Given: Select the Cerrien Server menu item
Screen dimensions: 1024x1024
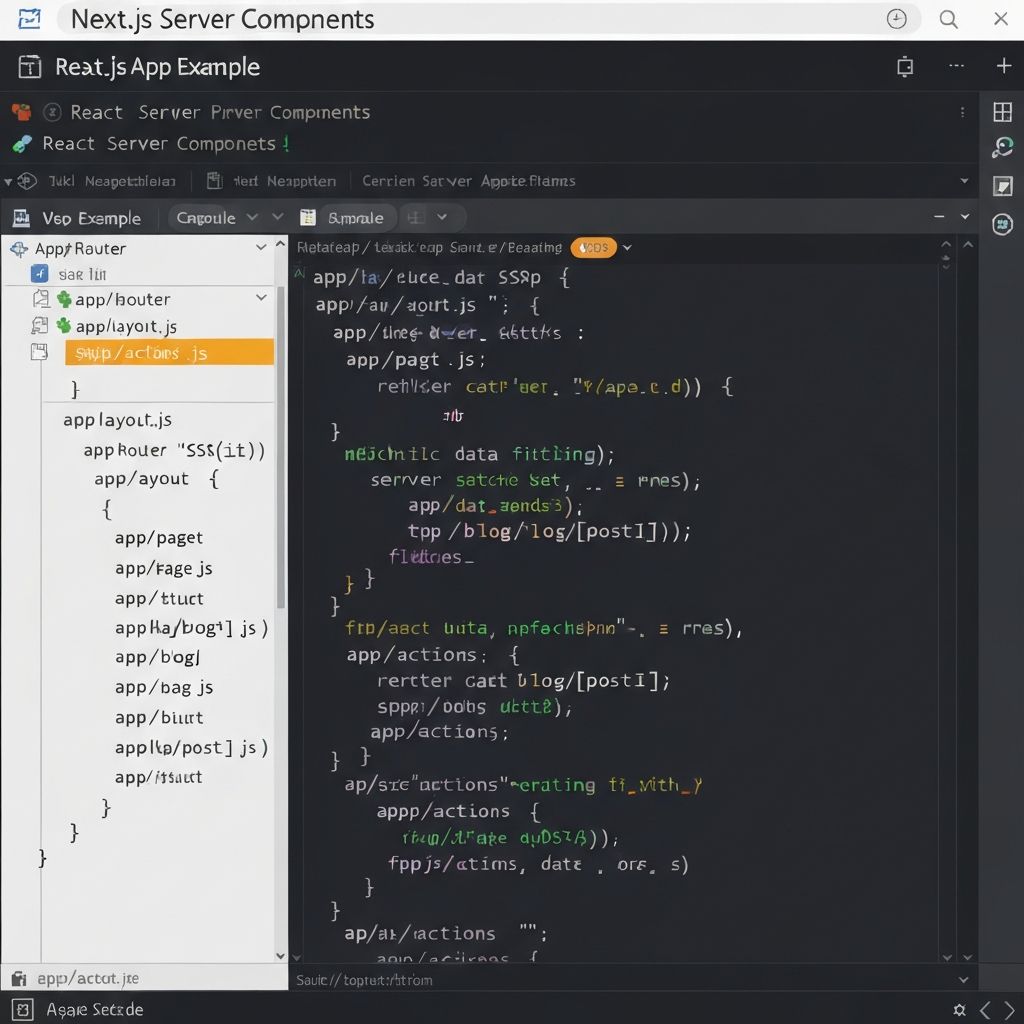Looking at the screenshot, I should click(468, 181).
